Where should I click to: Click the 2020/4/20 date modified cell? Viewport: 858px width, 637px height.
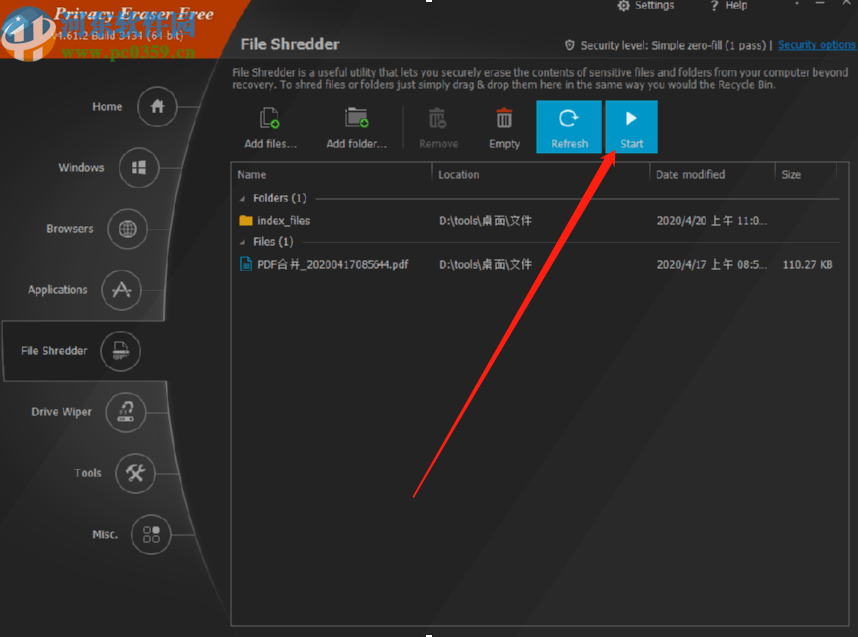coord(712,221)
